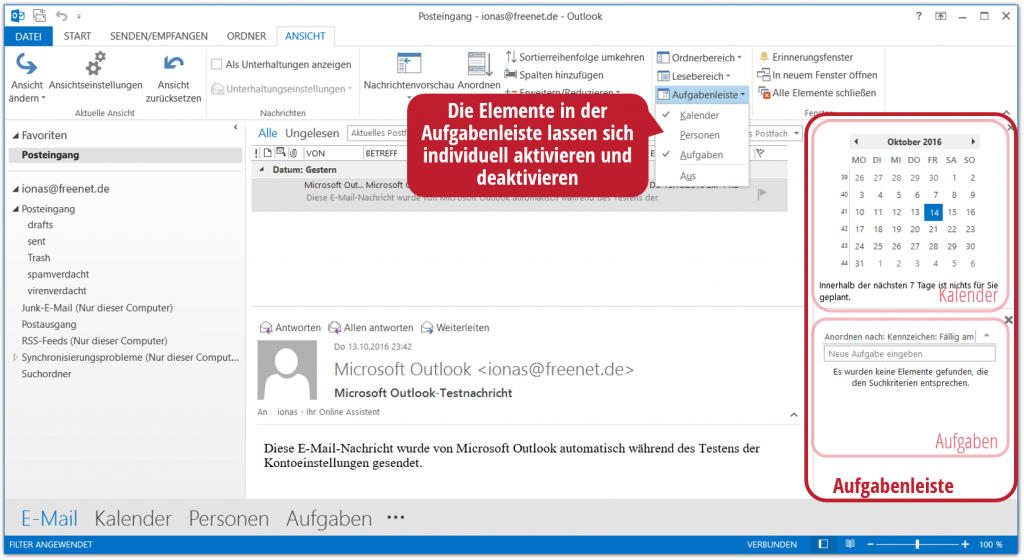1024x560 pixels.
Task: Show Alle messages filter
Action: [268, 133]
